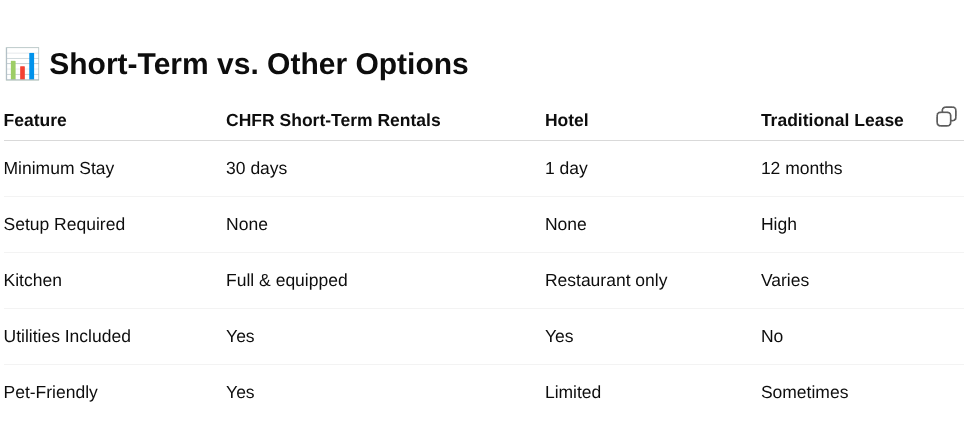Select the 30 days cell

[x=257, y=168]
